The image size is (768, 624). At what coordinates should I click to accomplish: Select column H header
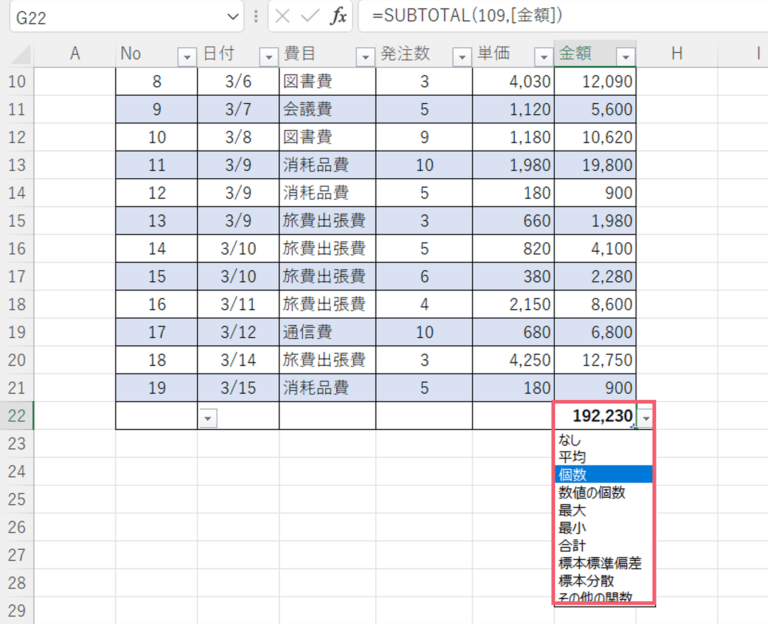(x=677, y=54)
